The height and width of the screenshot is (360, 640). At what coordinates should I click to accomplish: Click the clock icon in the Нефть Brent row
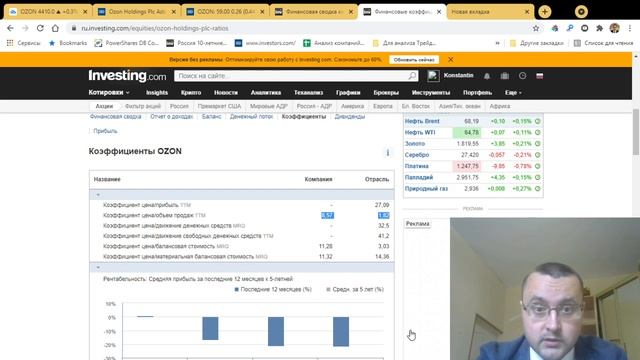pos(538,121)
